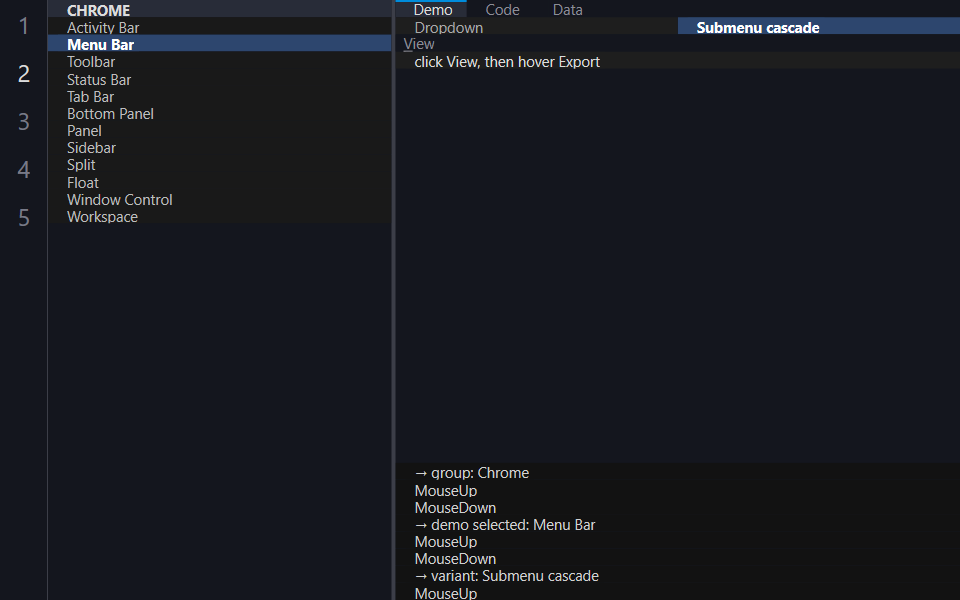Select activity rail item 5
Screen dimensions: 960x600
[x=24, y=217]
